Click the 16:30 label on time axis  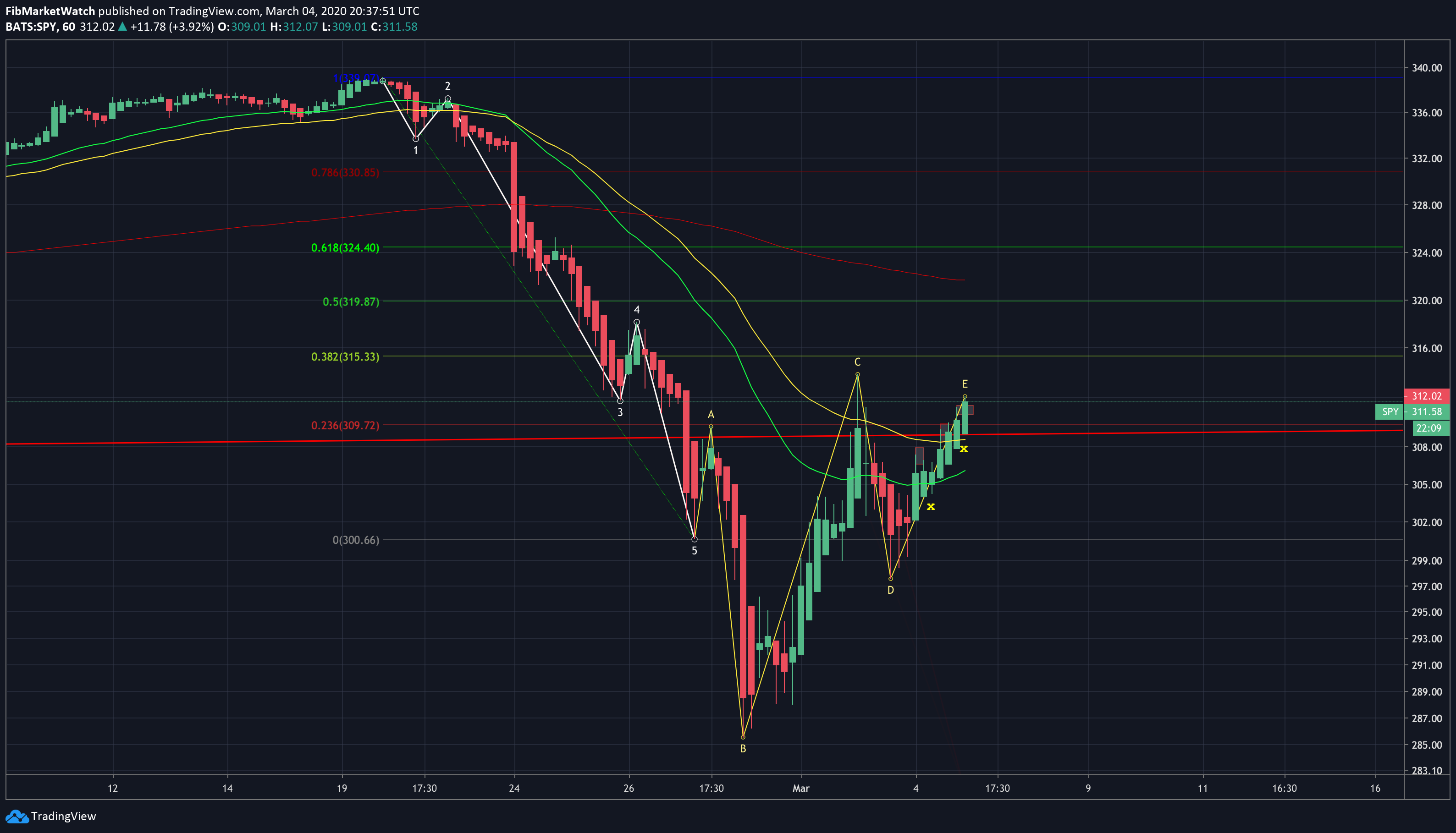[x=1284, y=789]
